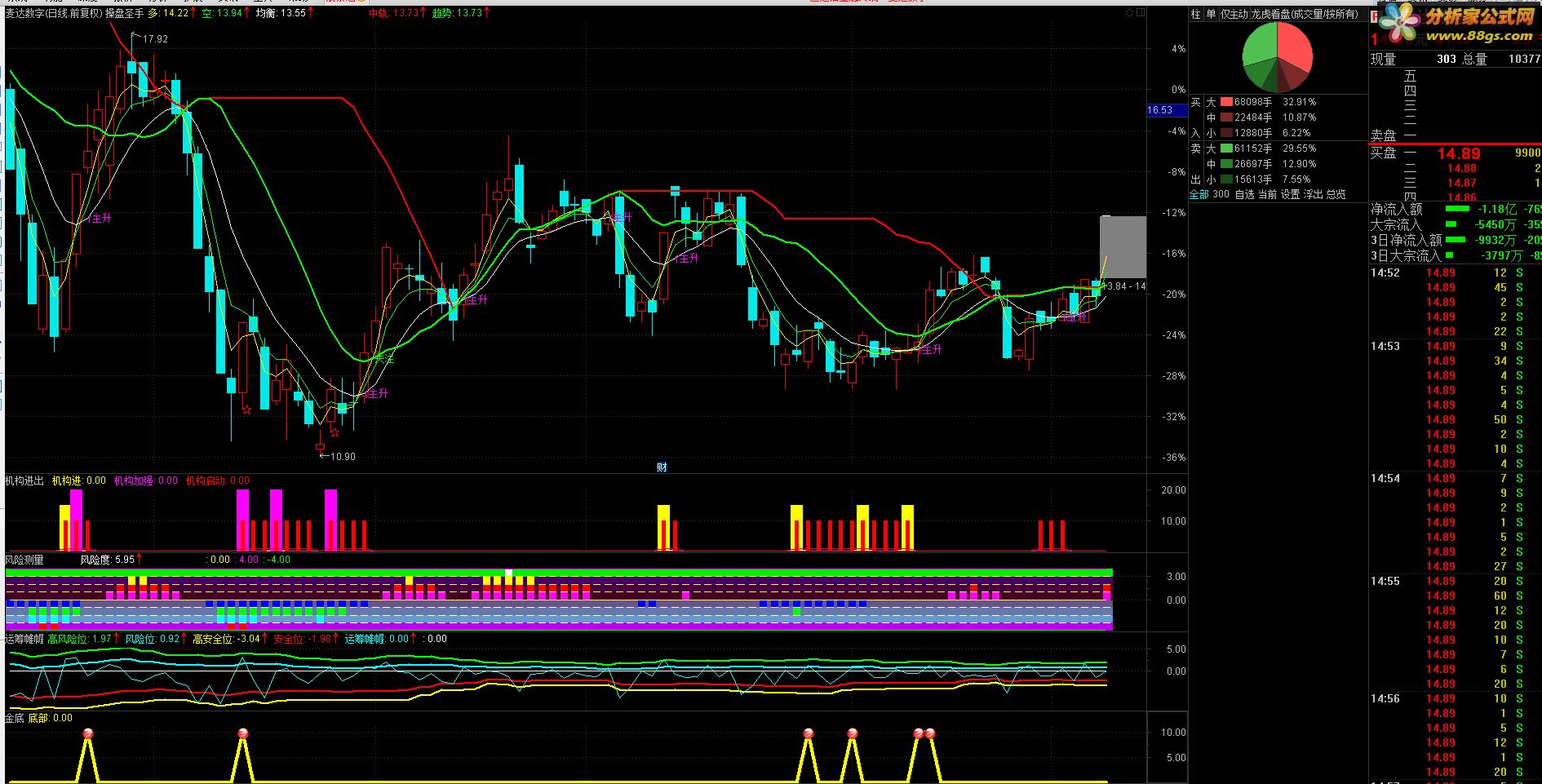Image resolution: width=1542 pixels, height=784 pixels.
Task: Select the 全部 filter link
Action: click(x=1199, y=194)
